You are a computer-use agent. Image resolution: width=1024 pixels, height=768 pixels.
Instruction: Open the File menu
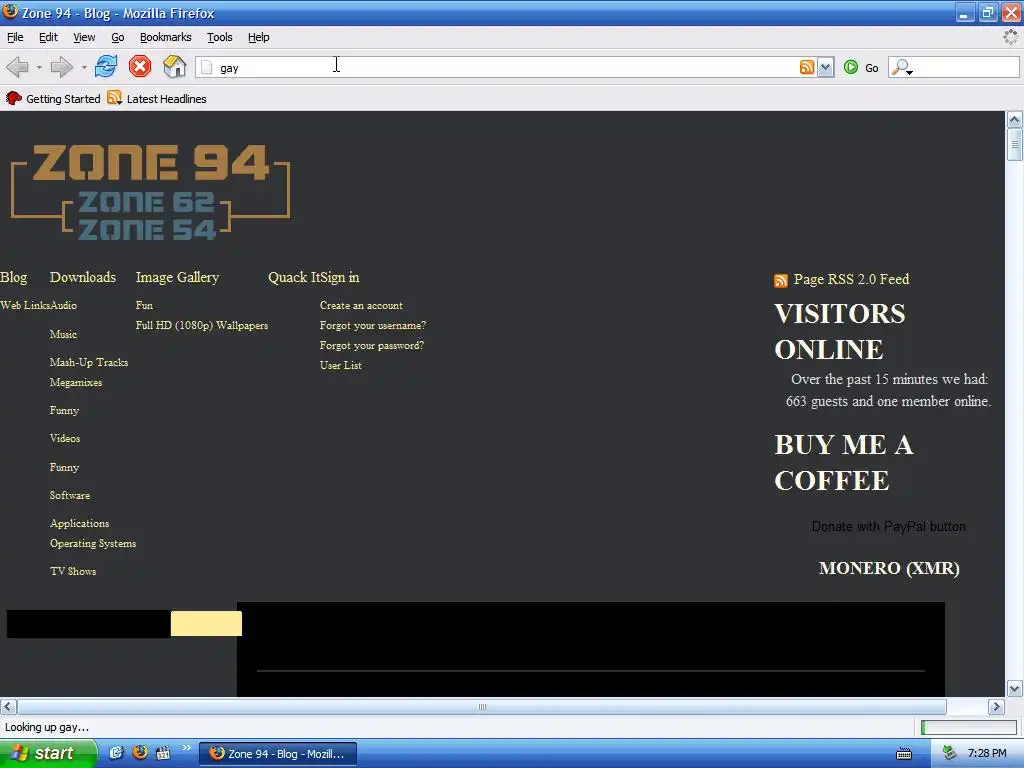click(15, 37)
